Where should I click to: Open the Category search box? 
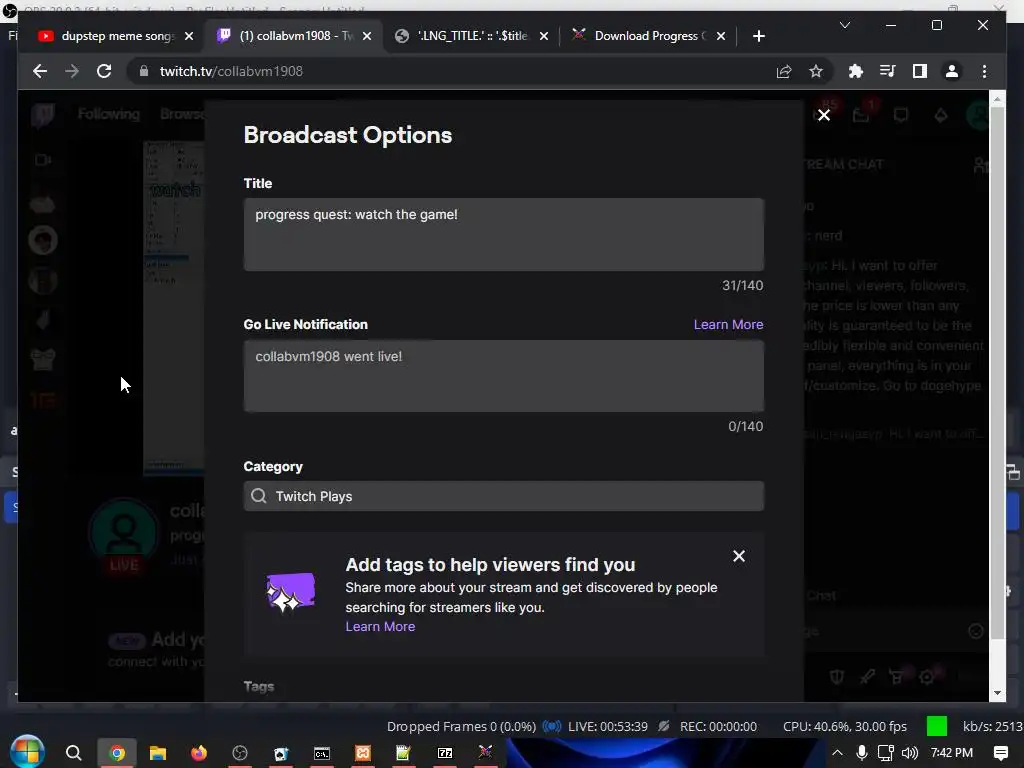(x=504, y=496)
